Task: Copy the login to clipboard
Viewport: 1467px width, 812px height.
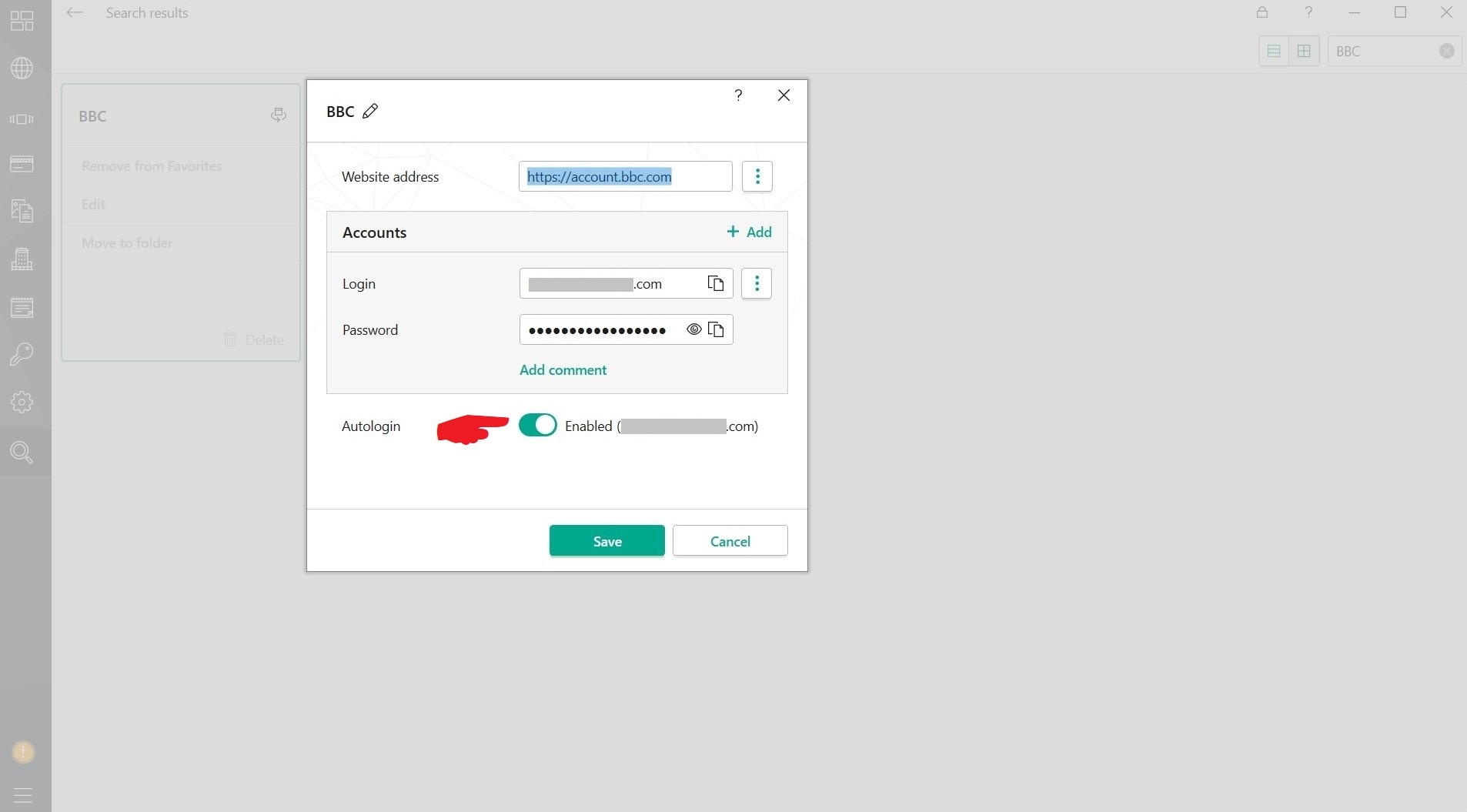Action: [x=716, y=283]
